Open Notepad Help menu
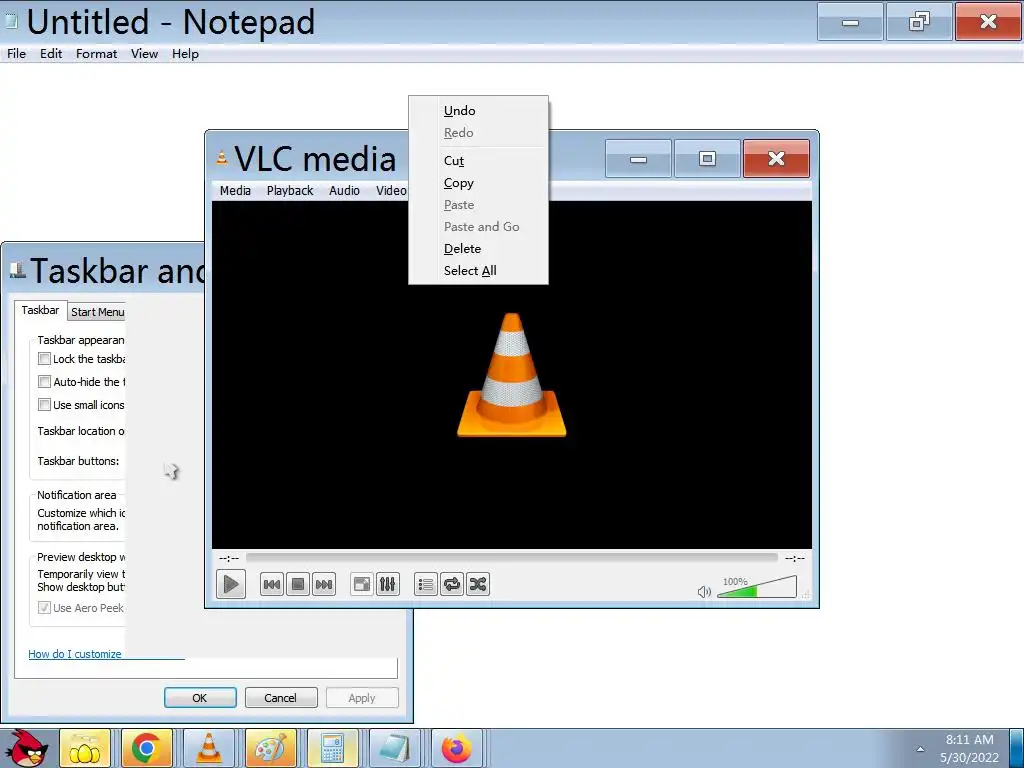 coord(185,54)
